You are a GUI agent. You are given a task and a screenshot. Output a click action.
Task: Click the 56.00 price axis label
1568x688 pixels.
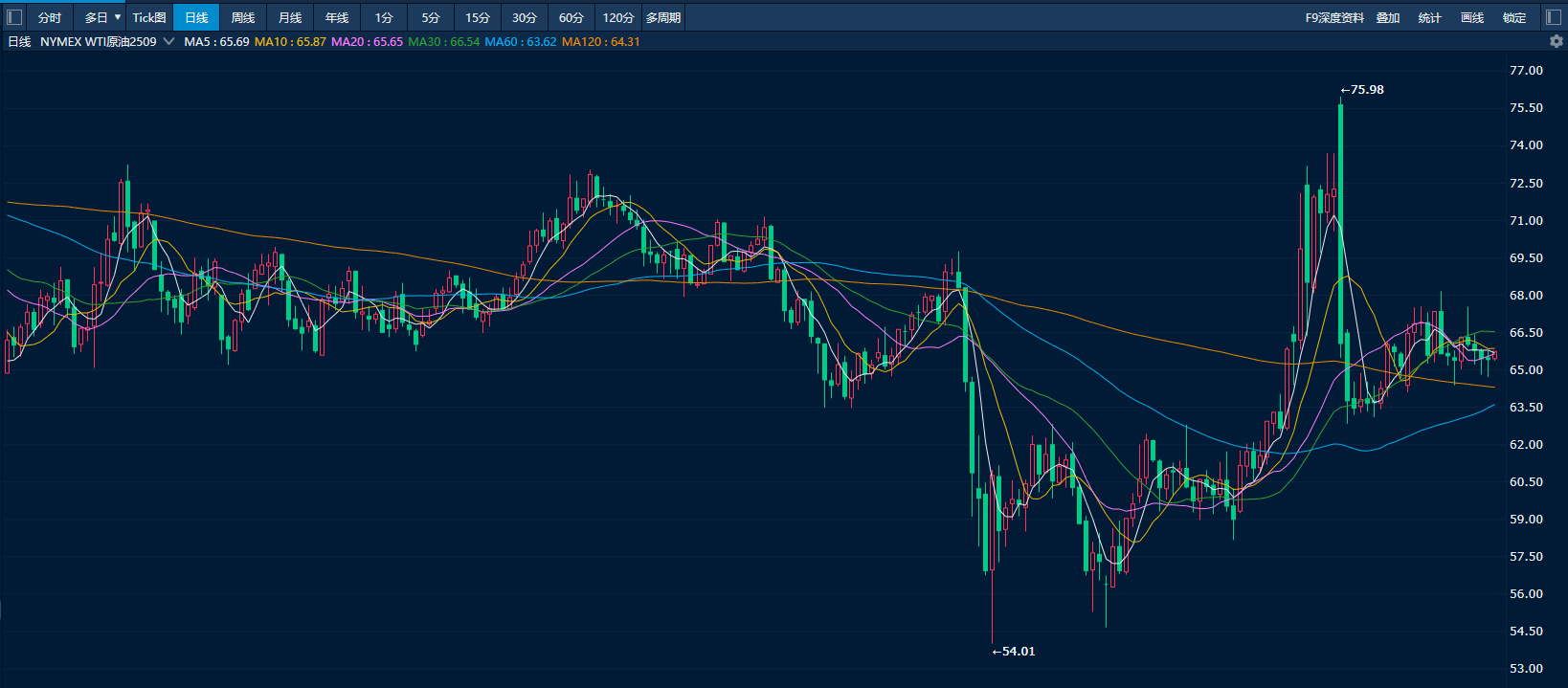coord(1526,593)
